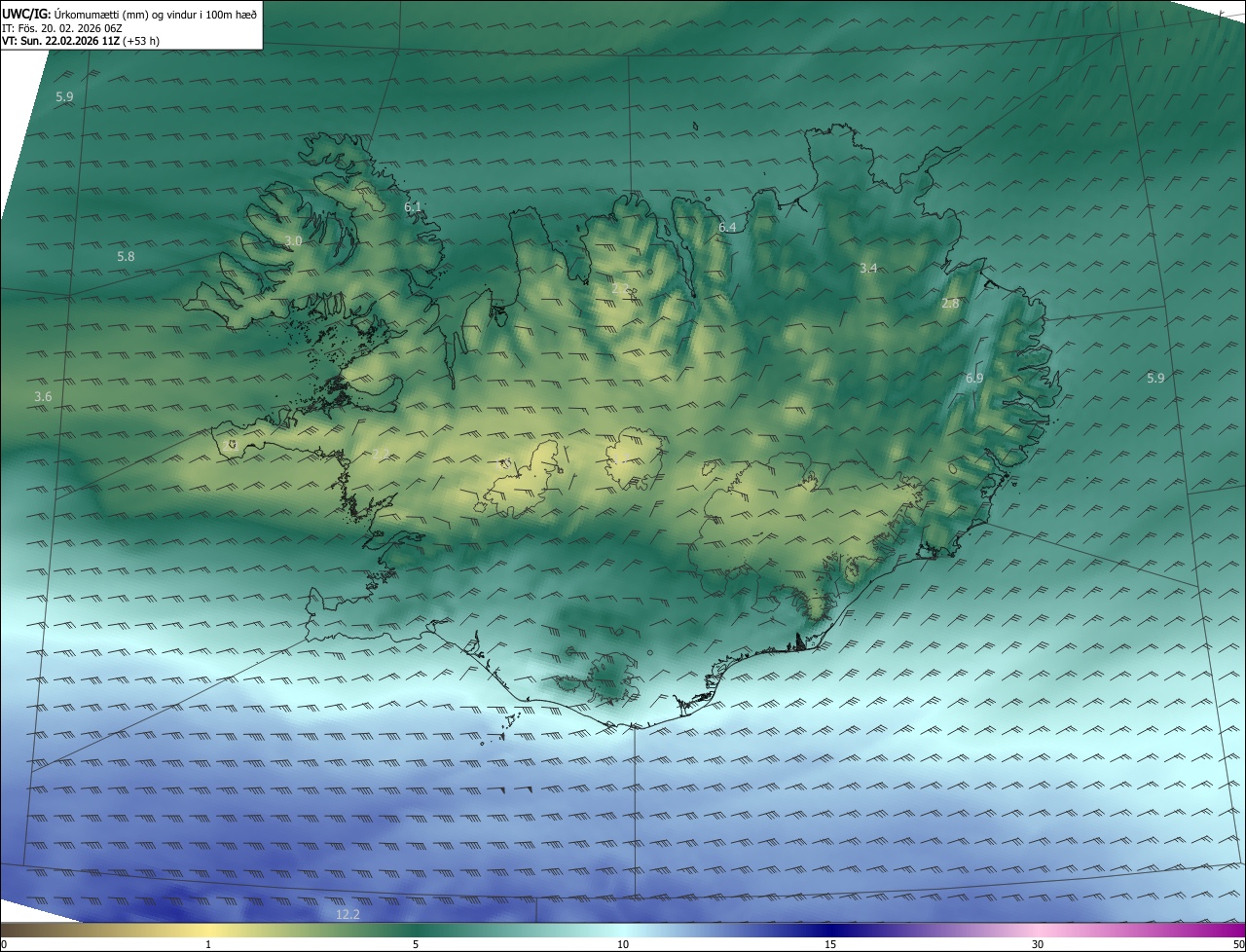Select the IT Fös. 20. 02. 2026 06Z line
The image size is (1246, 952).
point(61,28)
